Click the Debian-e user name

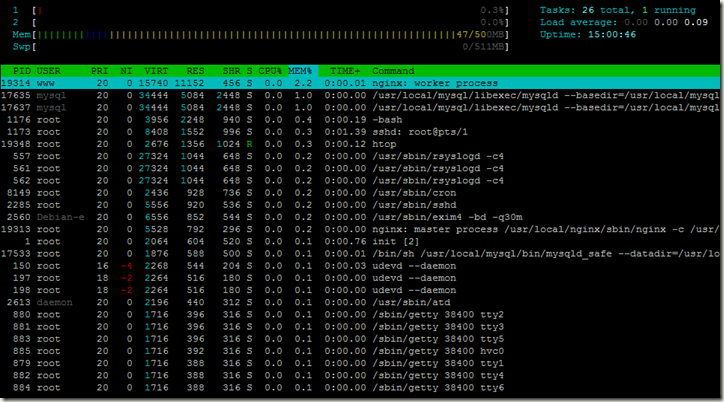click(x=60, y=217)
